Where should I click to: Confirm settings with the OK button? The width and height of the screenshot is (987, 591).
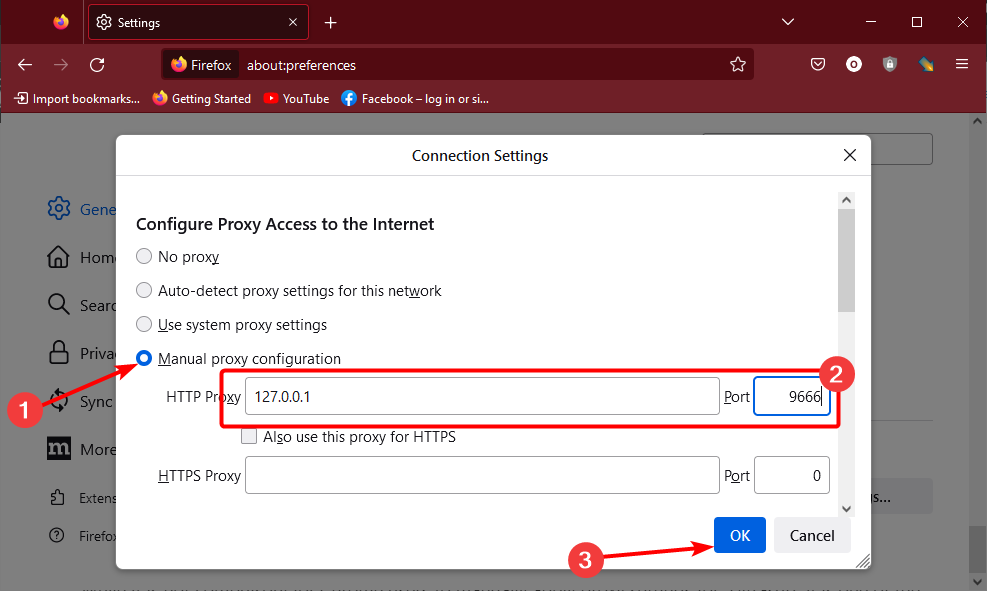(740, 536)
